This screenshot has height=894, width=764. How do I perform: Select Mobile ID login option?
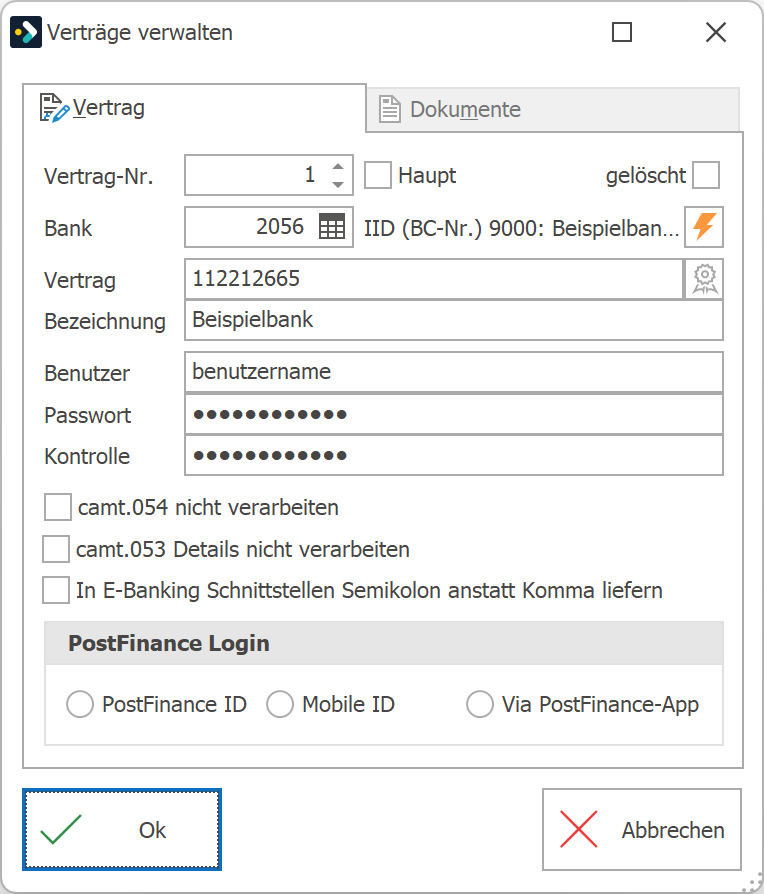point(280,704)
